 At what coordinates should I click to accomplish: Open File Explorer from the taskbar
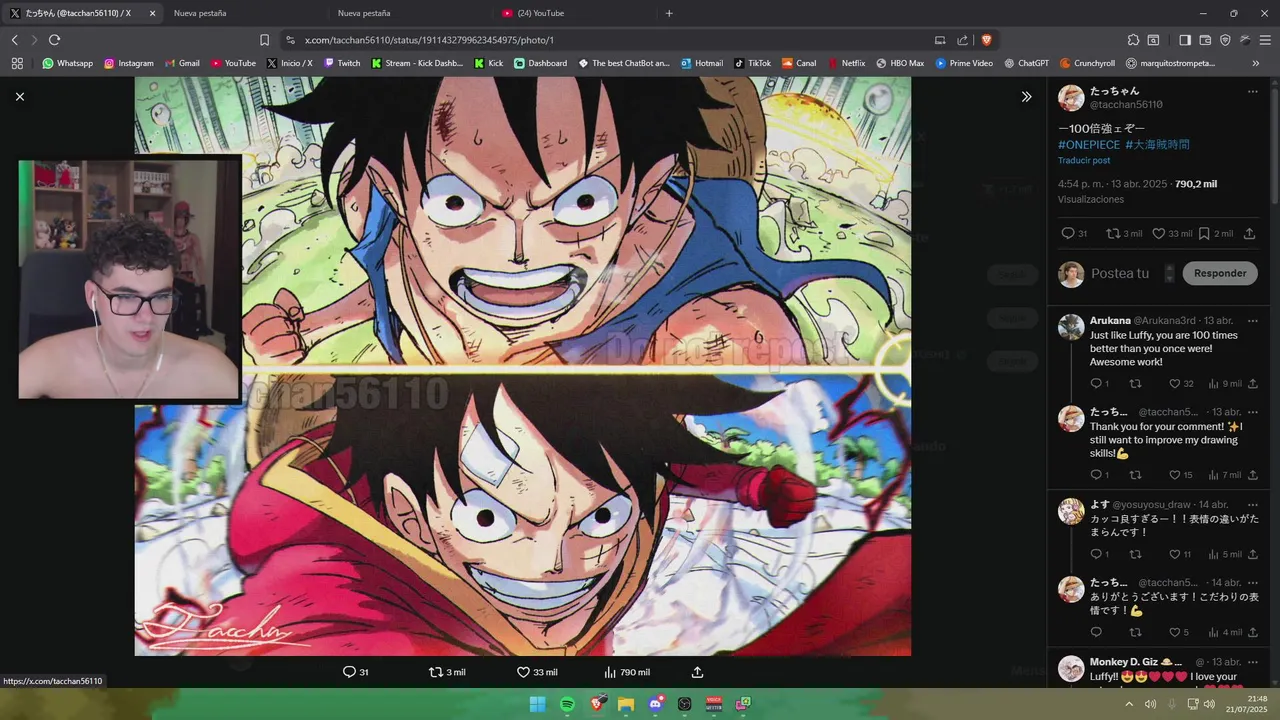(626, 704)
